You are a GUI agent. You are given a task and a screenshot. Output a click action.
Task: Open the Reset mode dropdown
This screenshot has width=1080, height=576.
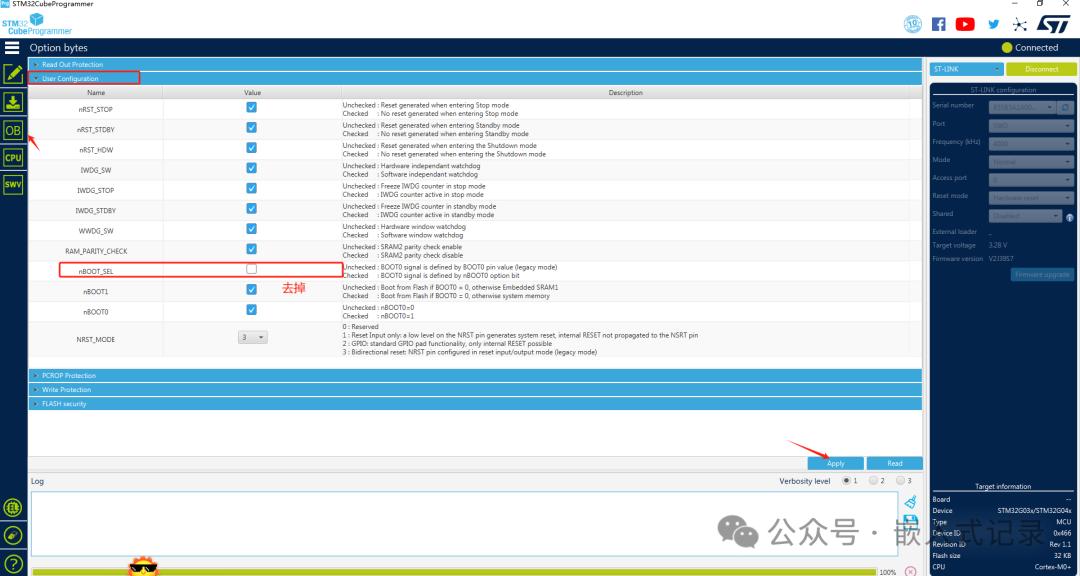pos(1031,198)
